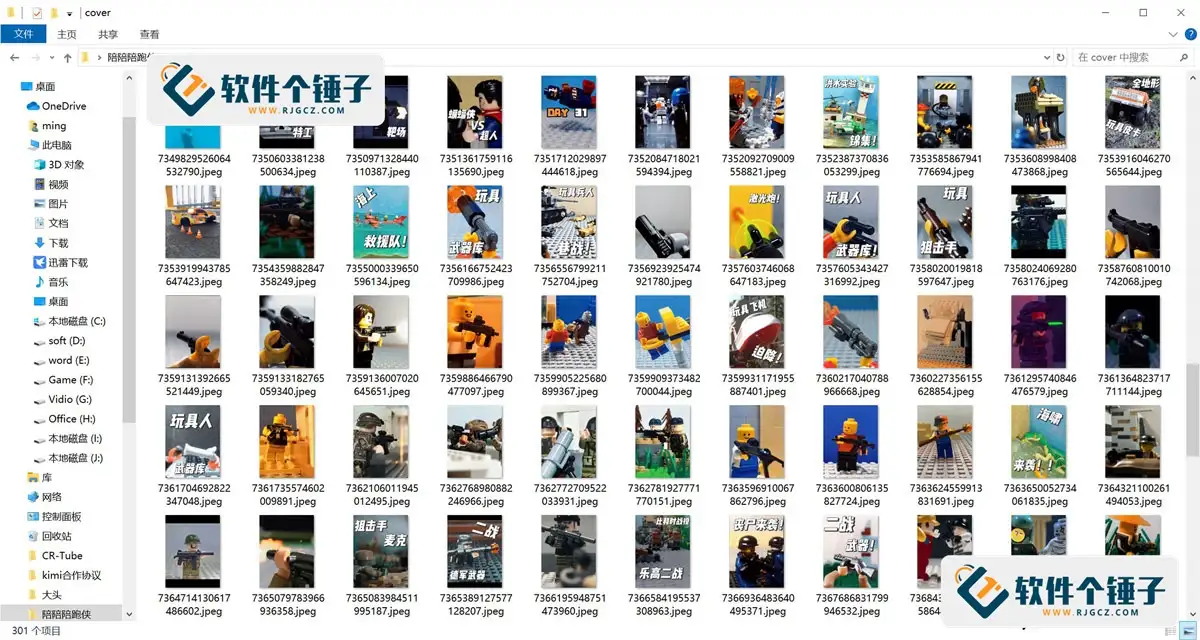The image size is (1200, 640).
Task: Switch to the 主页 ribbon tab
Action: (x=67, y=34)
